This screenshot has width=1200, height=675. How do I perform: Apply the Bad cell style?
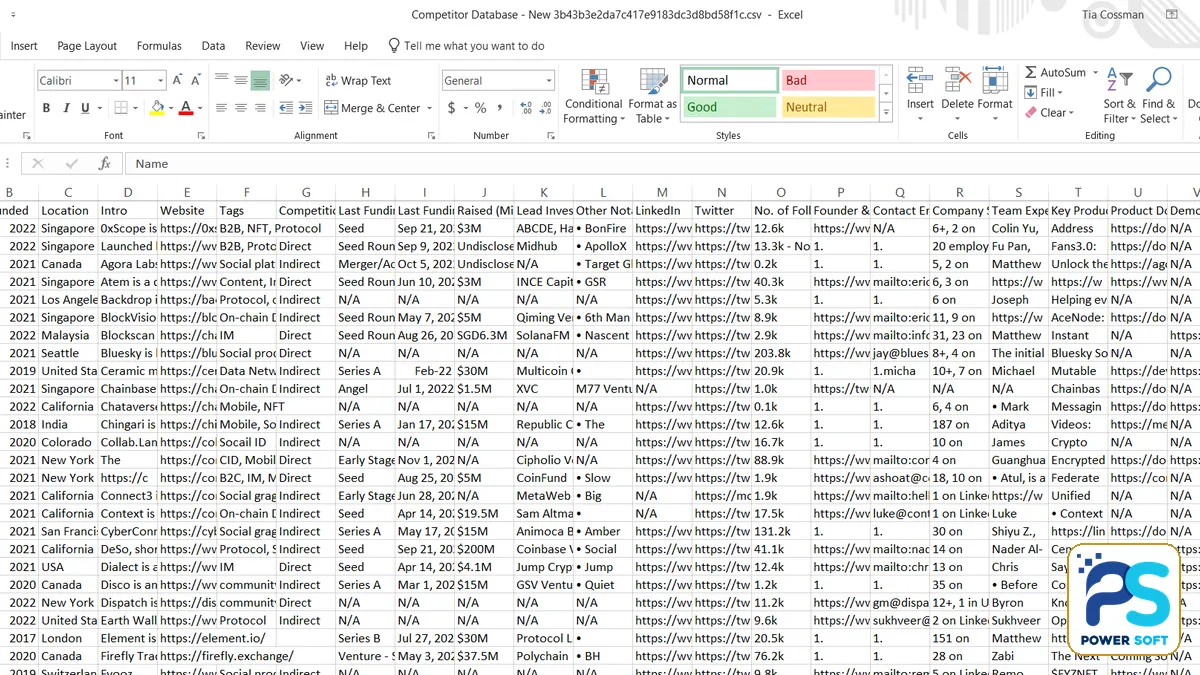pyautogui.click(x=828, y=80)
